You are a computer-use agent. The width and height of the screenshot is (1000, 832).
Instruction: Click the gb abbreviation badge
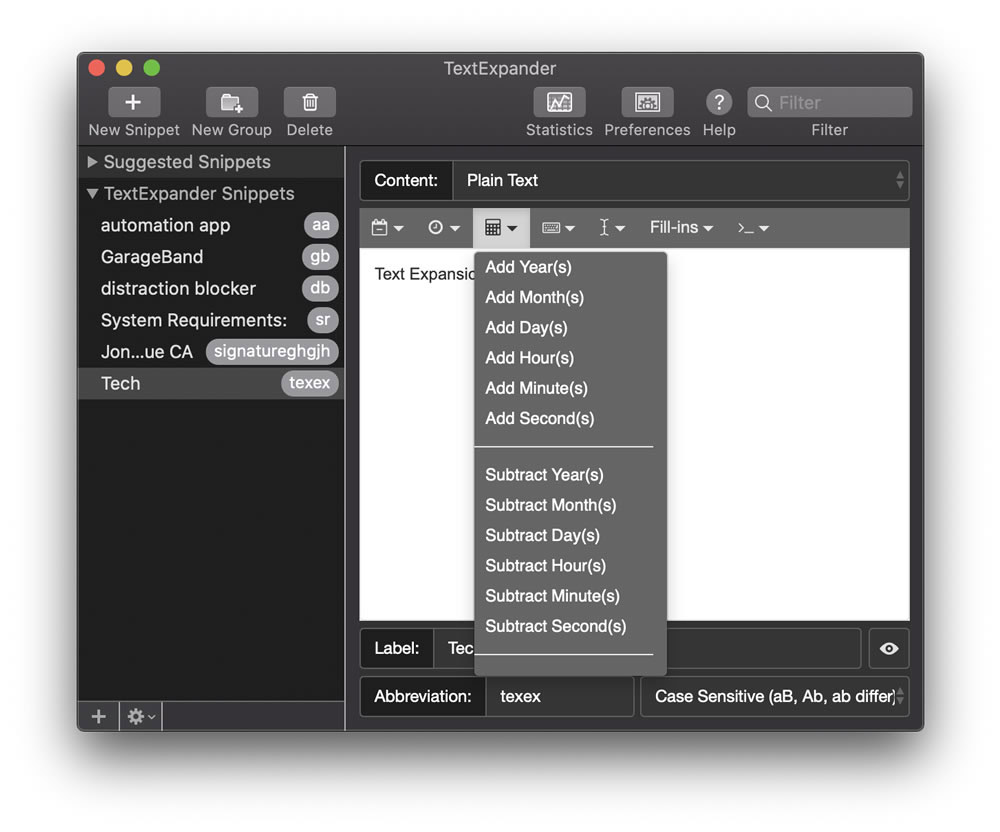click(x=320, y=257)
